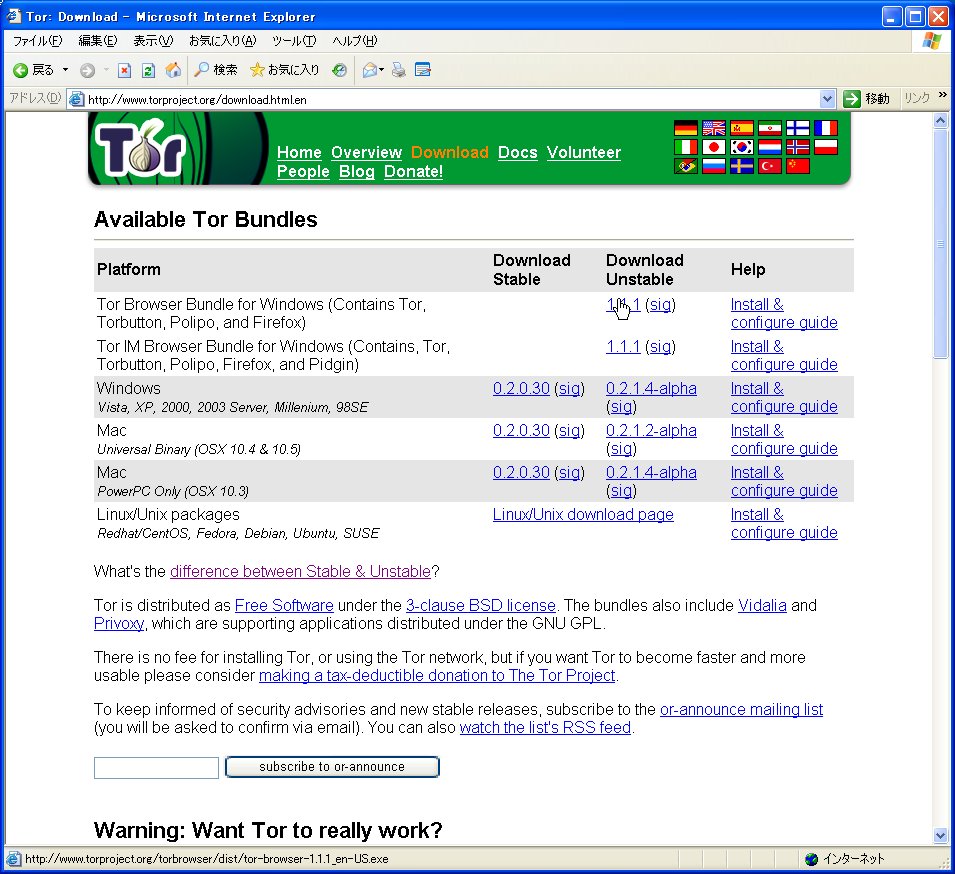Open the お気に入り favorites star button
The height and width of the screenshot is (874, 955).
tap(284, 70)
